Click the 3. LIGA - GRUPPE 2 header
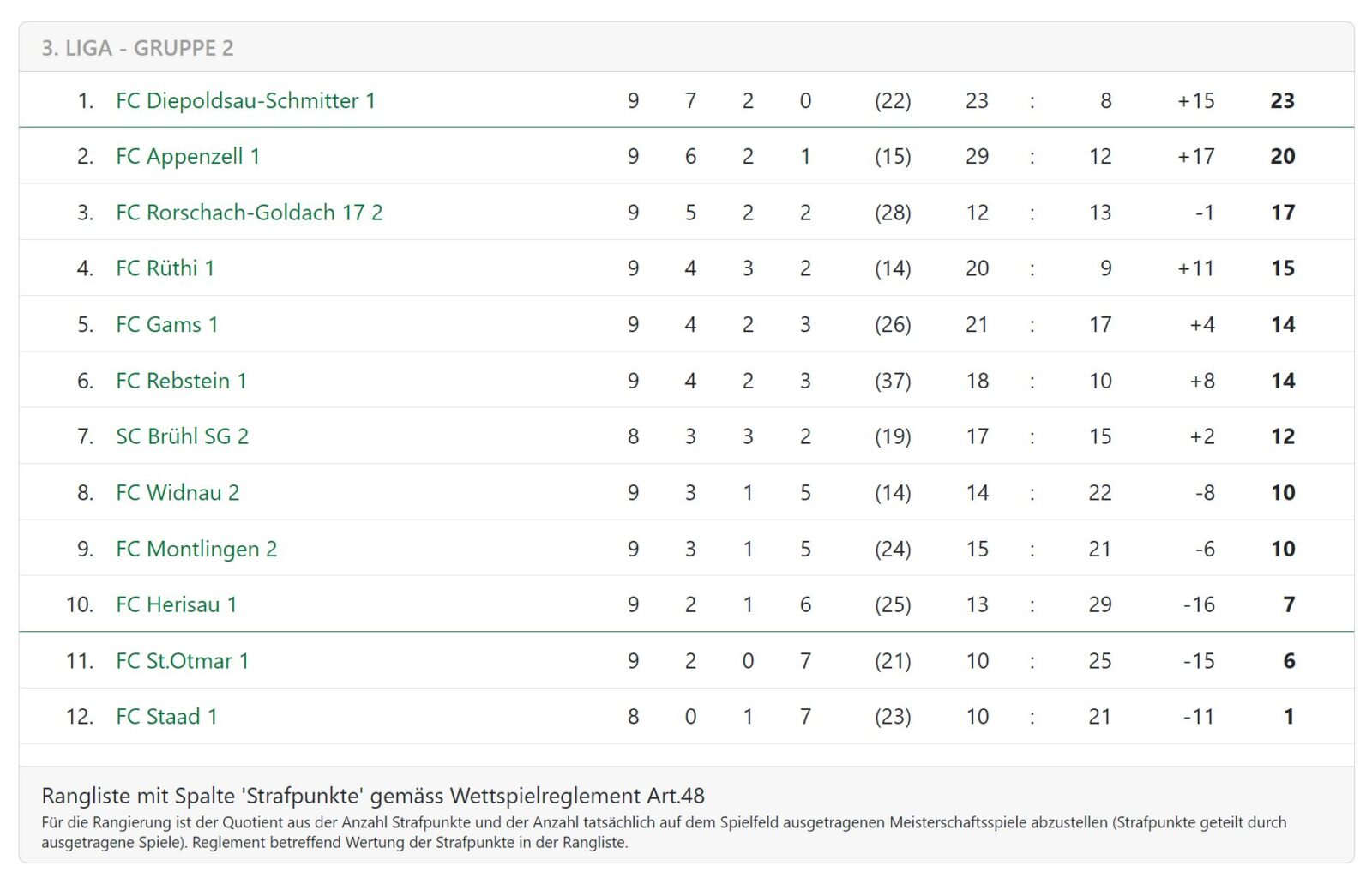Image resolution: width=1372 pixels, height=884 pixels. click(x=137, y=48)
